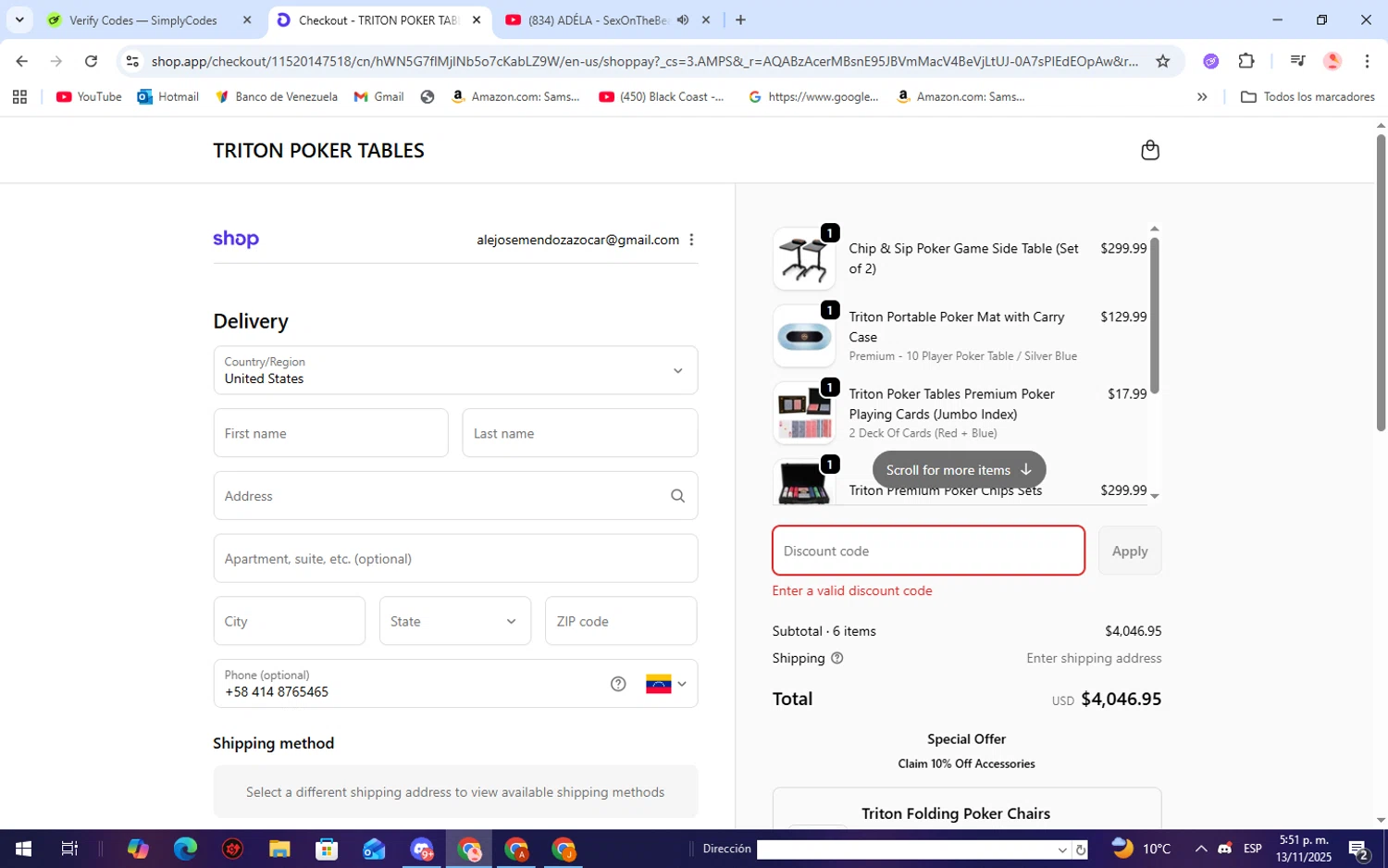Open Windows Start menu
The image size is (1388, 868).
[23, 849]
